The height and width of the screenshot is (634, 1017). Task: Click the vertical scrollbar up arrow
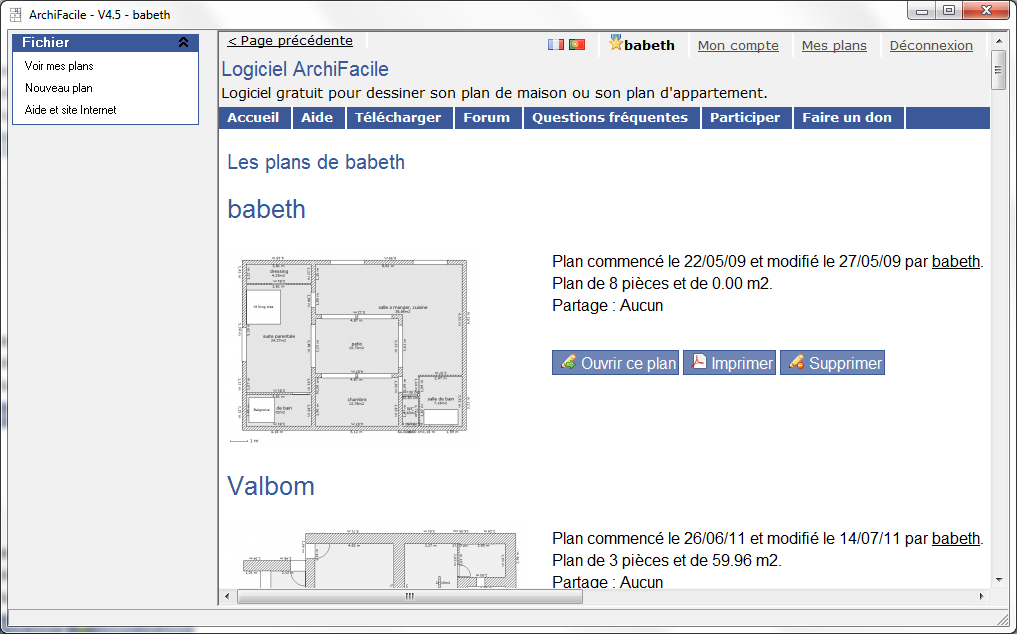tap(999, 39)
